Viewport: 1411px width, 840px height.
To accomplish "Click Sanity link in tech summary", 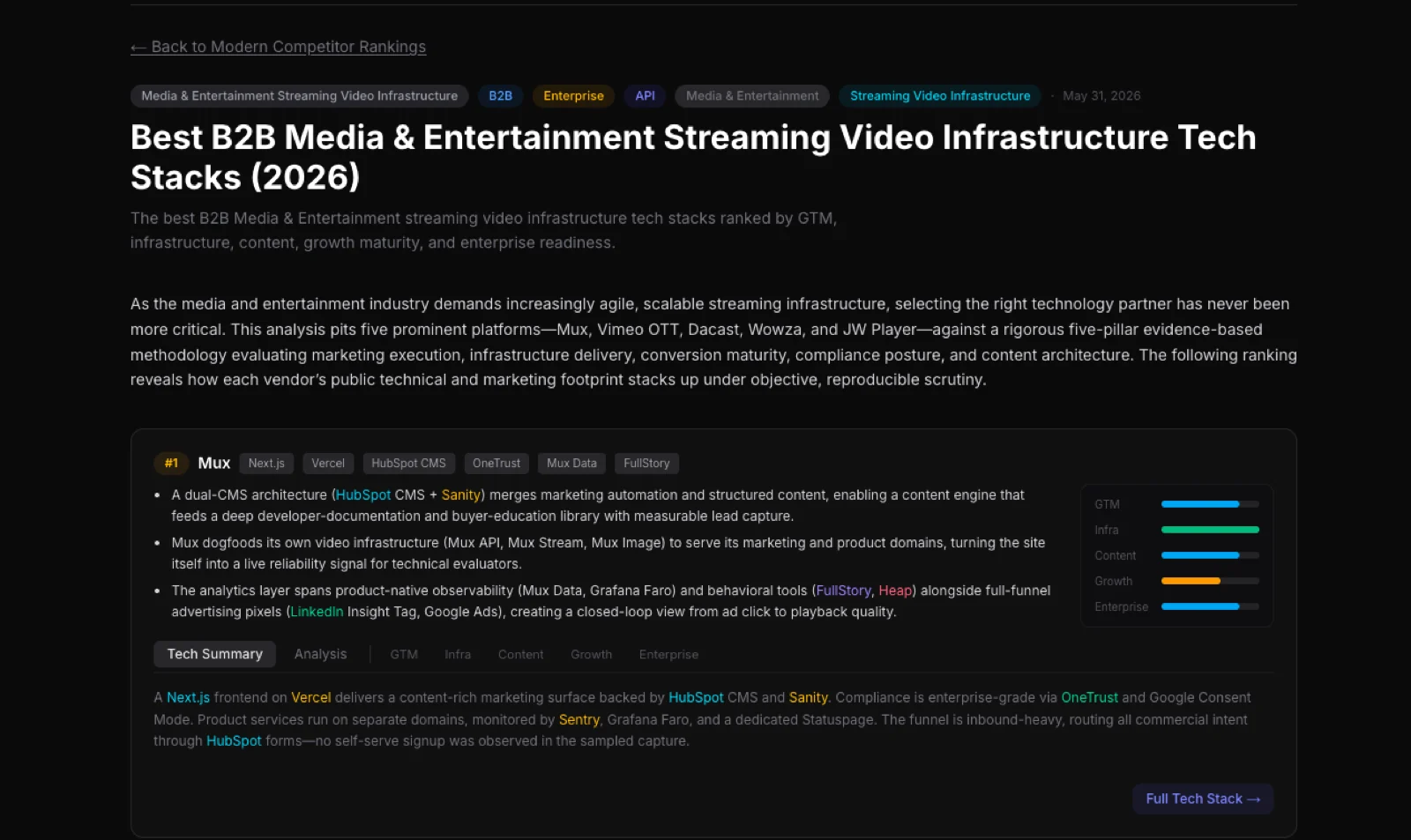I will point(808,697).
